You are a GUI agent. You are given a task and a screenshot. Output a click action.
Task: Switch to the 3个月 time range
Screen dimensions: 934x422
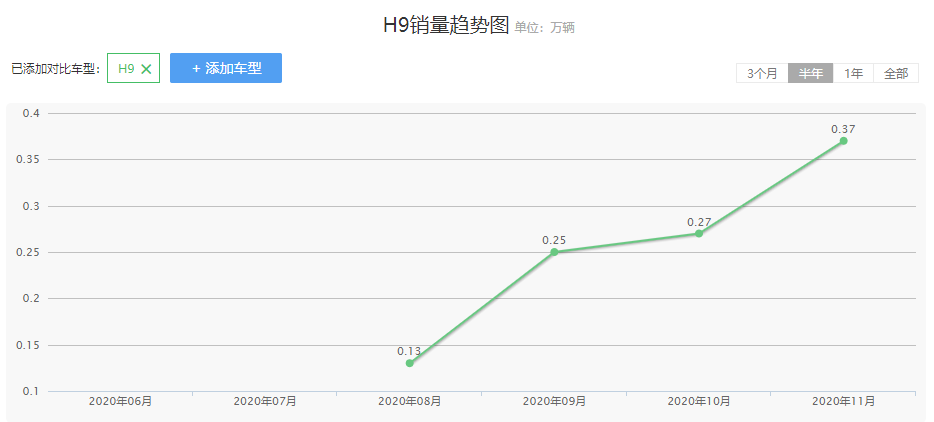click(762, 73)
